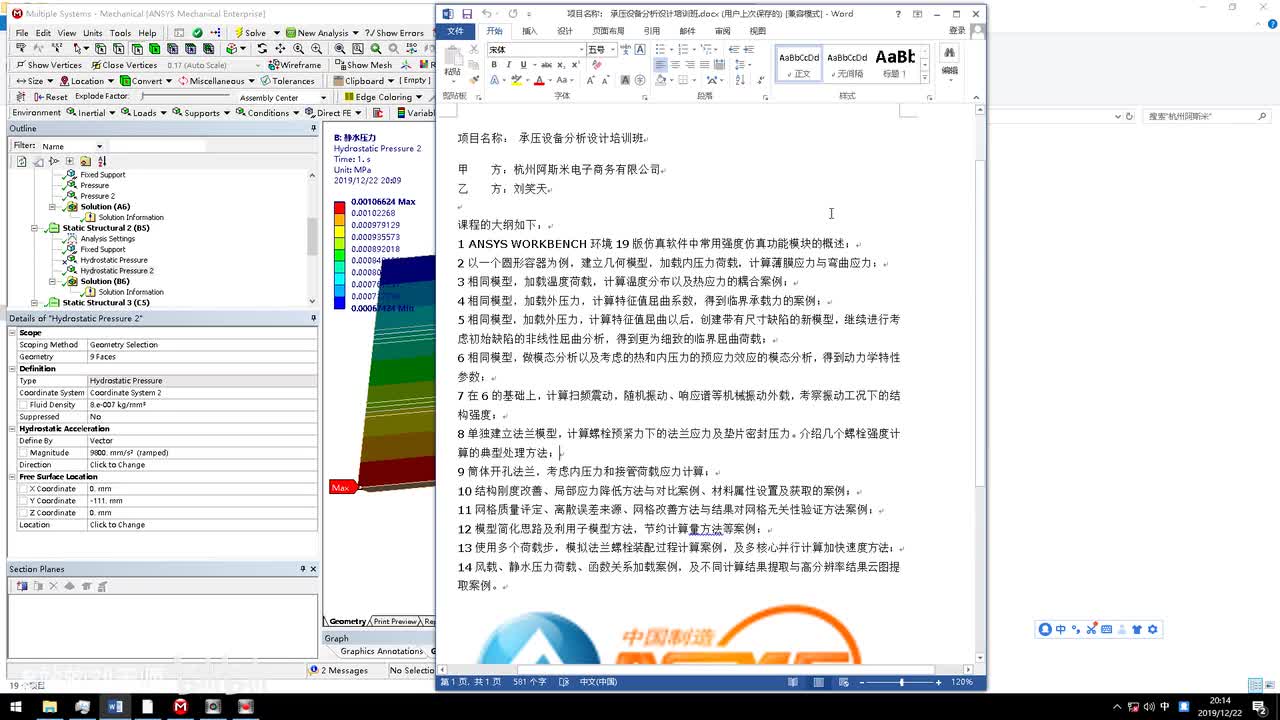The height and width of the screenshot is (720, 1280).
Task: Switch to the 插入 tab in Word
Action: click(x=530, y=31)
